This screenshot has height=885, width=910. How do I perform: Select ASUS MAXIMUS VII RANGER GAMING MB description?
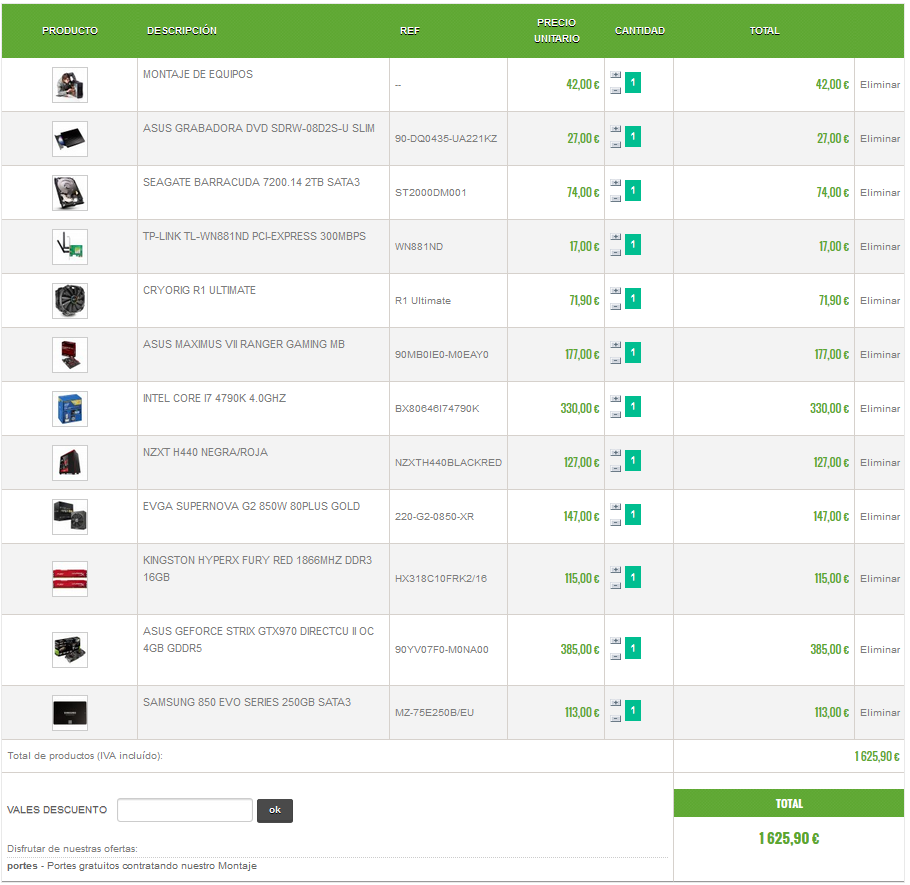pos(244,344)
